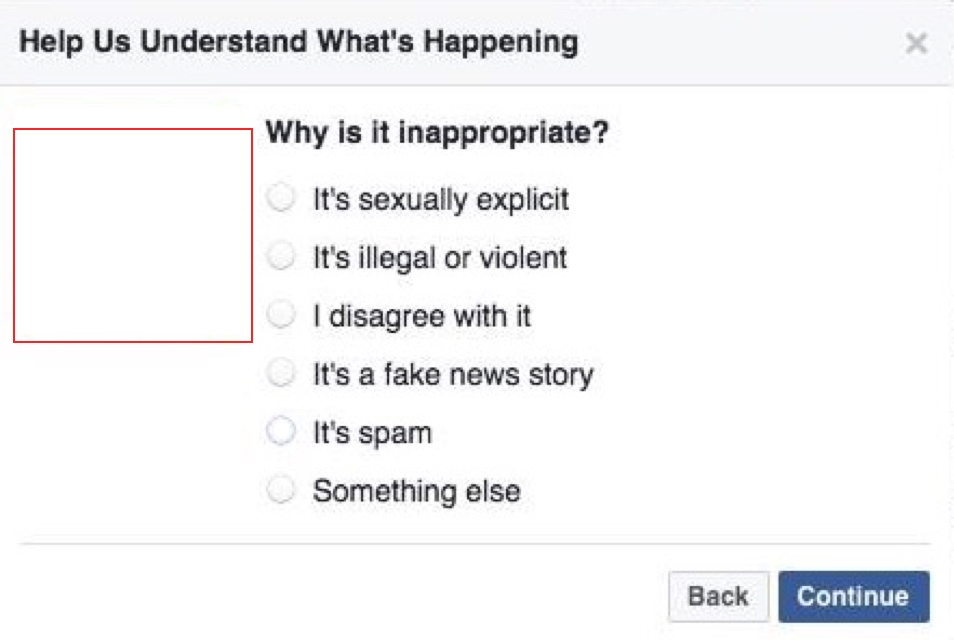Screen dimensions: 954x640
Task: Click the "Why is it inappropriate?" heading
Action: tap(437, 133)
